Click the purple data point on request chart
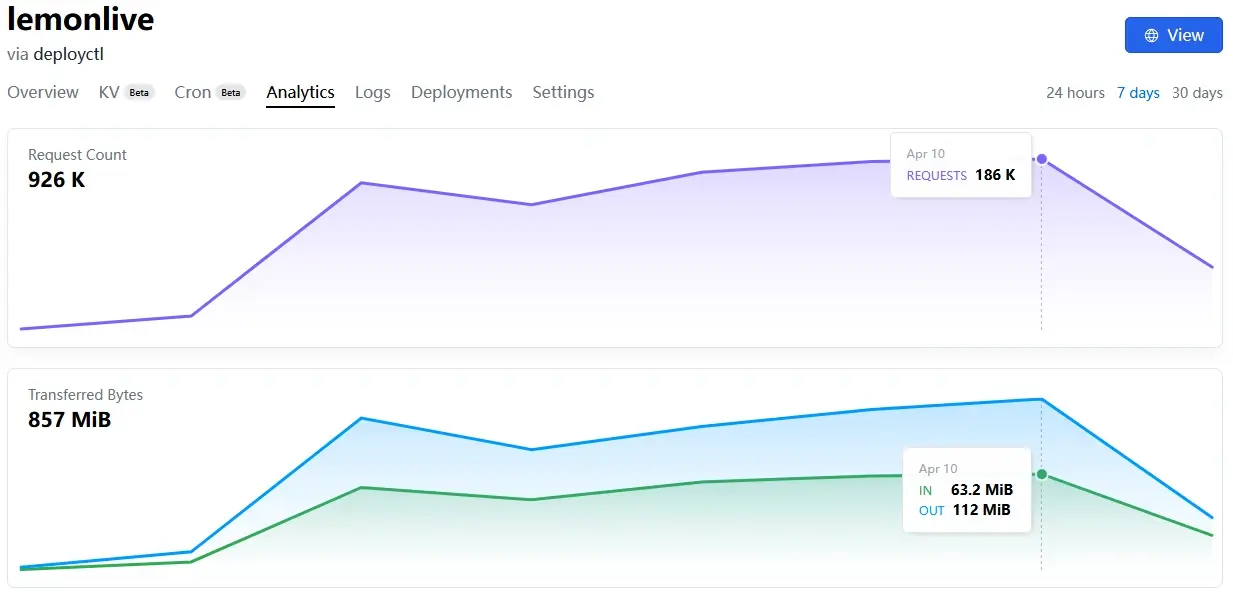The image size is (1233, 599). [1042, 159]
